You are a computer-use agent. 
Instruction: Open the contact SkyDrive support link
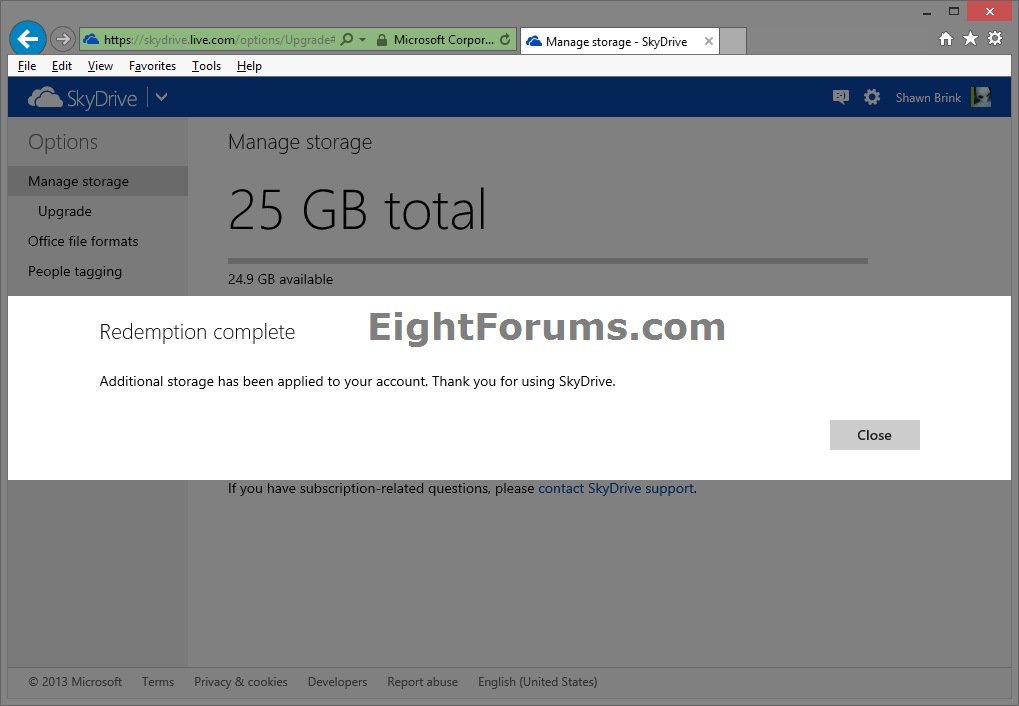click(x=615, y=488)
